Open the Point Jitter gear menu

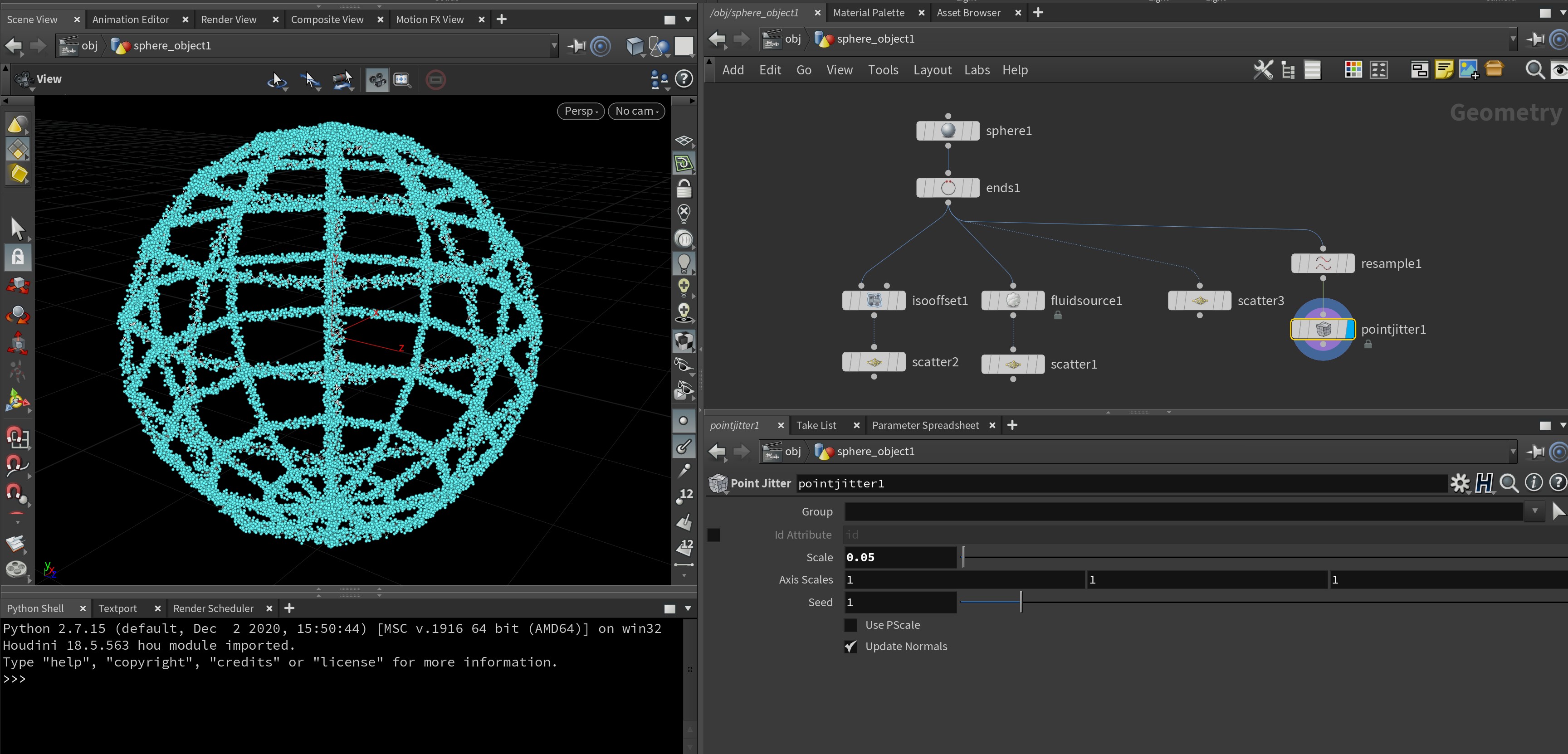(x=1460, y=483)
